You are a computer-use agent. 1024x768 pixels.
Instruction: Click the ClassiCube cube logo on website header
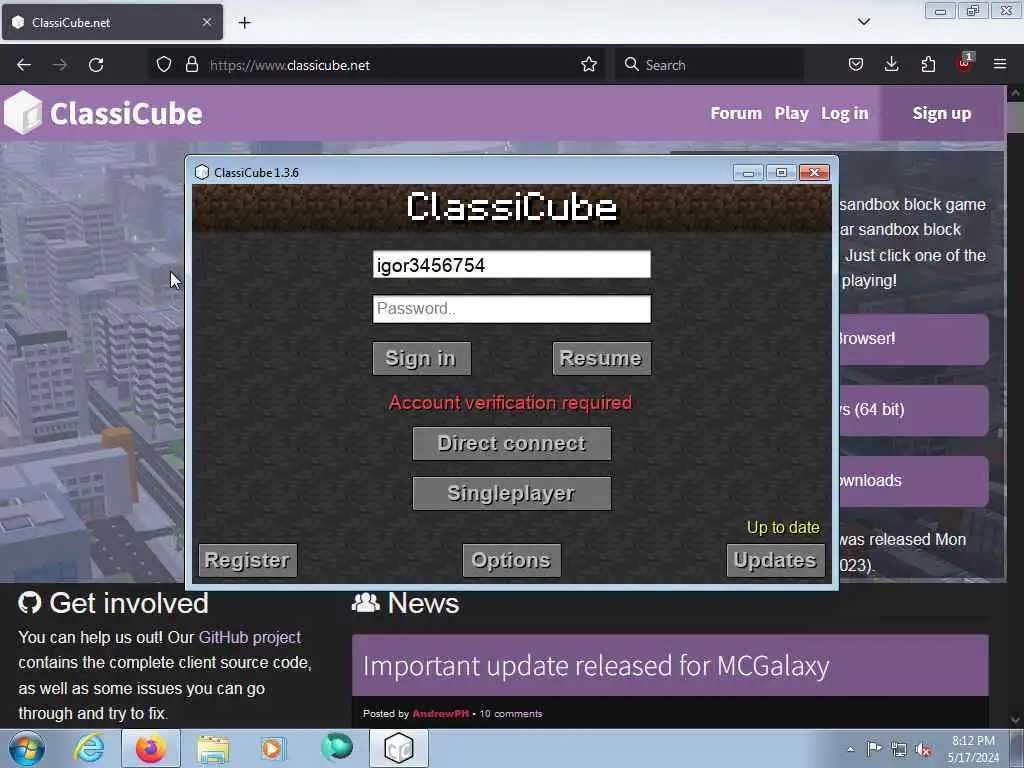point(23,113)
